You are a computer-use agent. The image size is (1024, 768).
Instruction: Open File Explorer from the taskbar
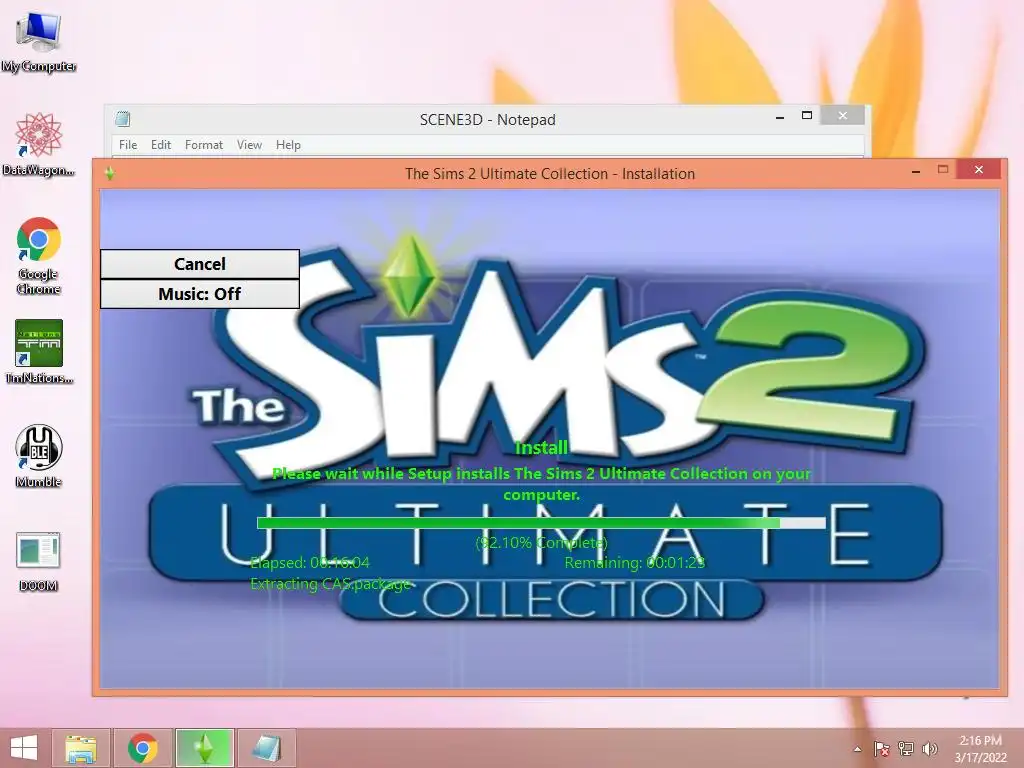point(81,748)
